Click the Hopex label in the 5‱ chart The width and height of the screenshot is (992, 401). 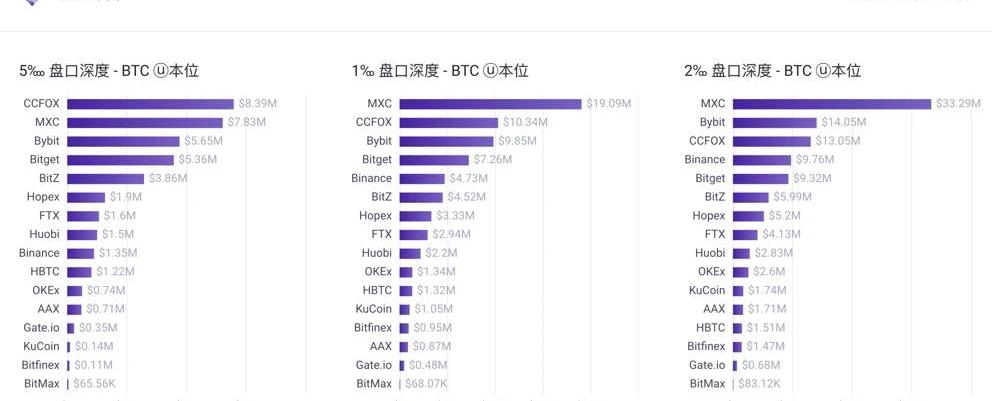43,197
